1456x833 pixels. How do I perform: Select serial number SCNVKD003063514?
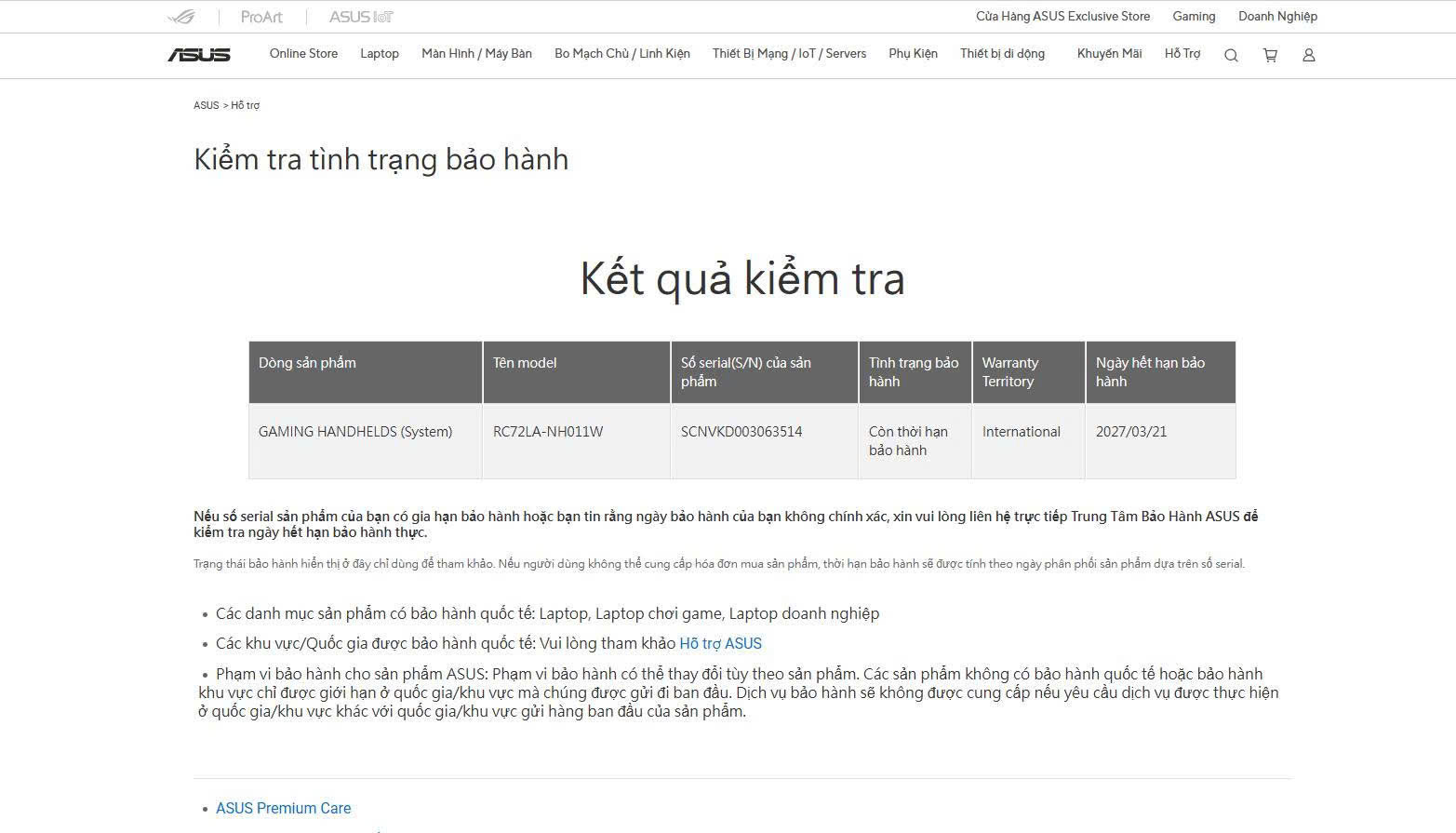741,431
